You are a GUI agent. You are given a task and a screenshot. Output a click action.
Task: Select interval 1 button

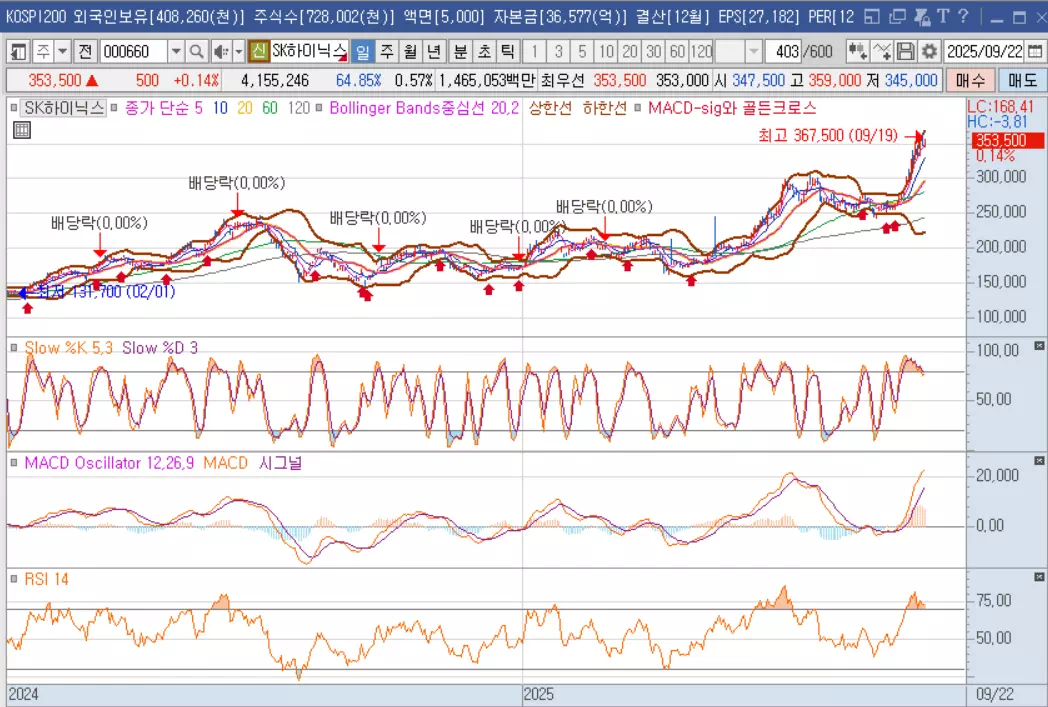(x=535, y=51)
